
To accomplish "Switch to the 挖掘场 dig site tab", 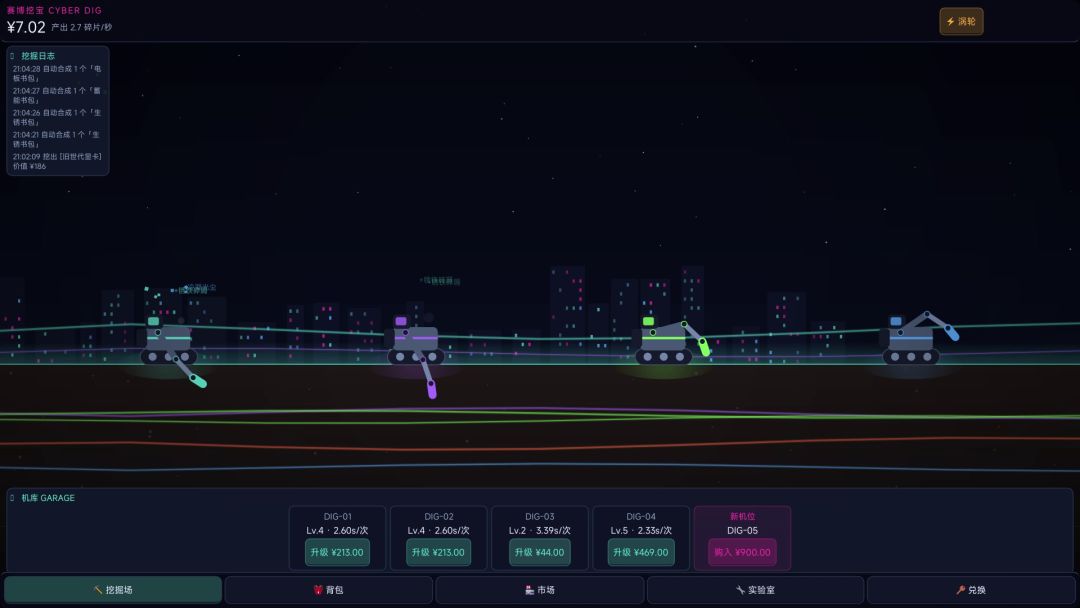I will click(113, 590).
